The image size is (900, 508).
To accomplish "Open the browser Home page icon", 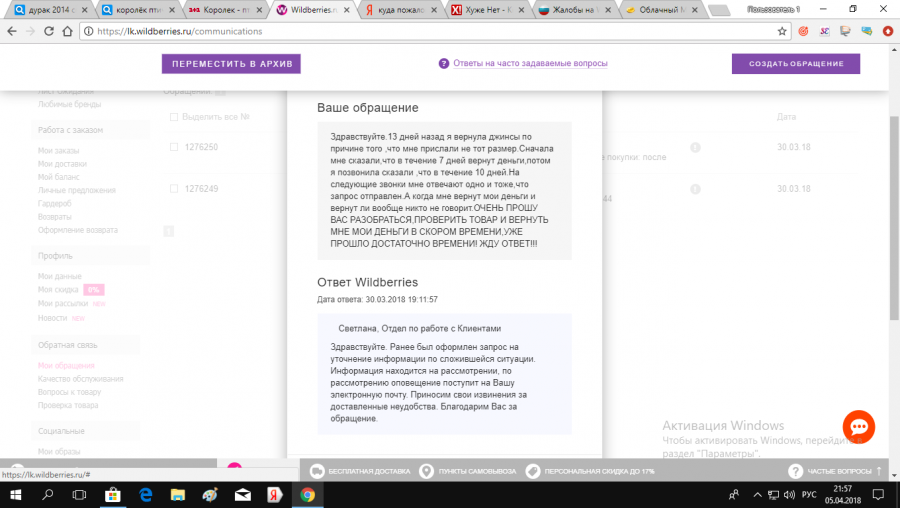I will click(x=67, y=31).
